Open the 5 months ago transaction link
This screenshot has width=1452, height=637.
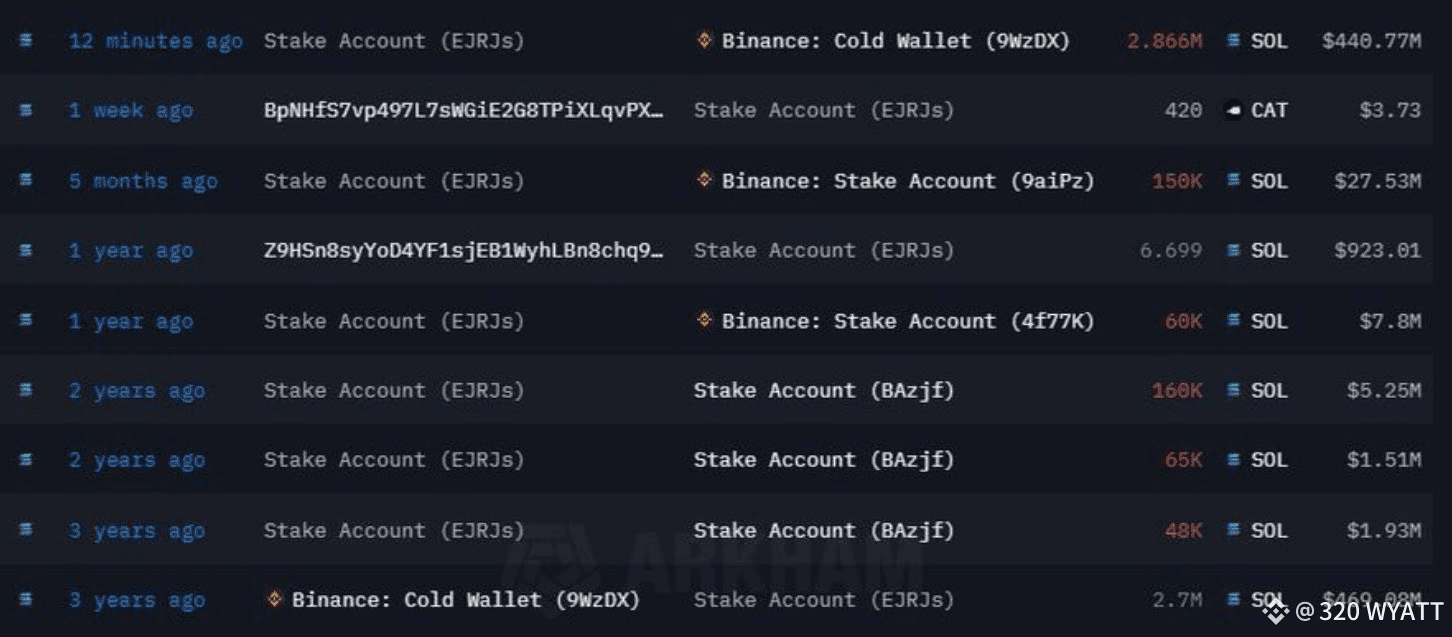coord(143,181)
